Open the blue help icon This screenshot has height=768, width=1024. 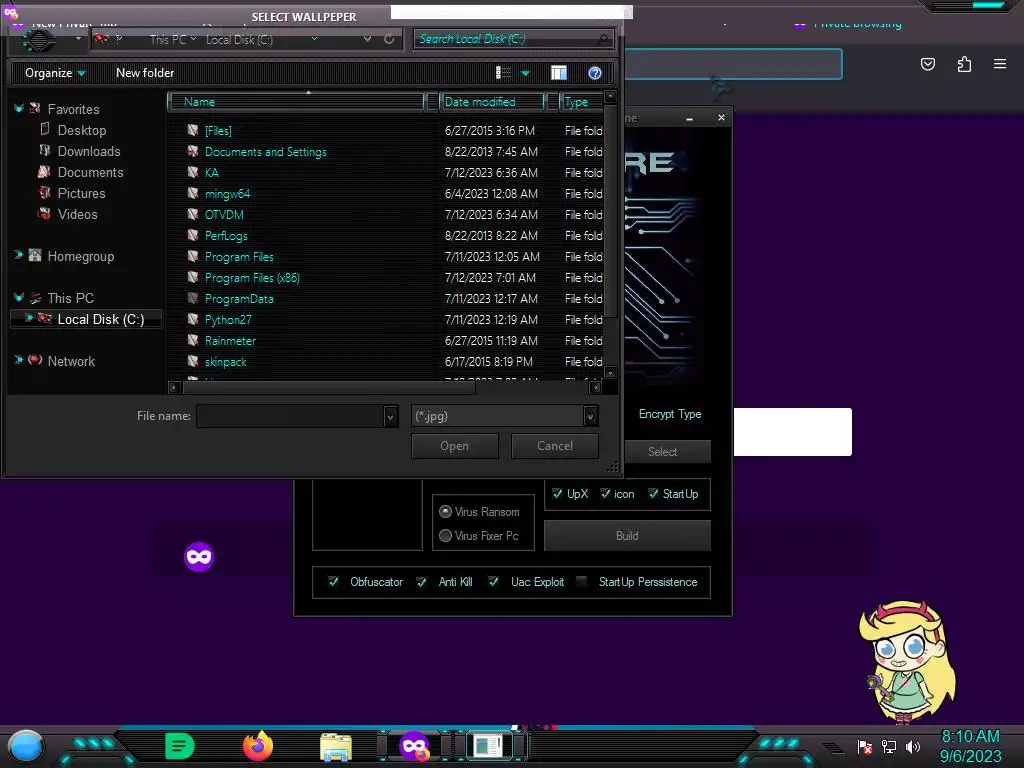coord(594,73)
